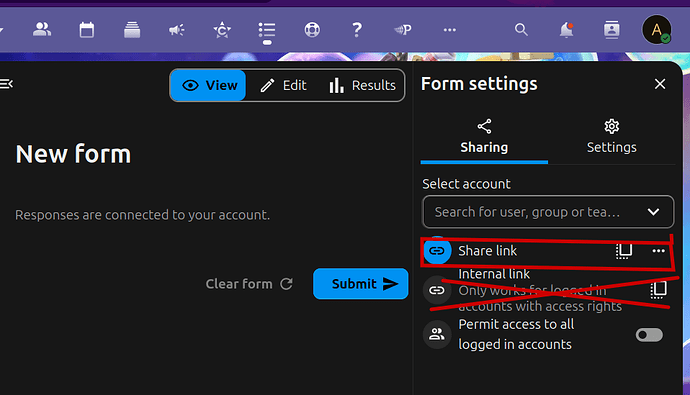Viewport: 690px width, 395px height.
Task: Click the Share link label
Action: (x=488, y=251)
